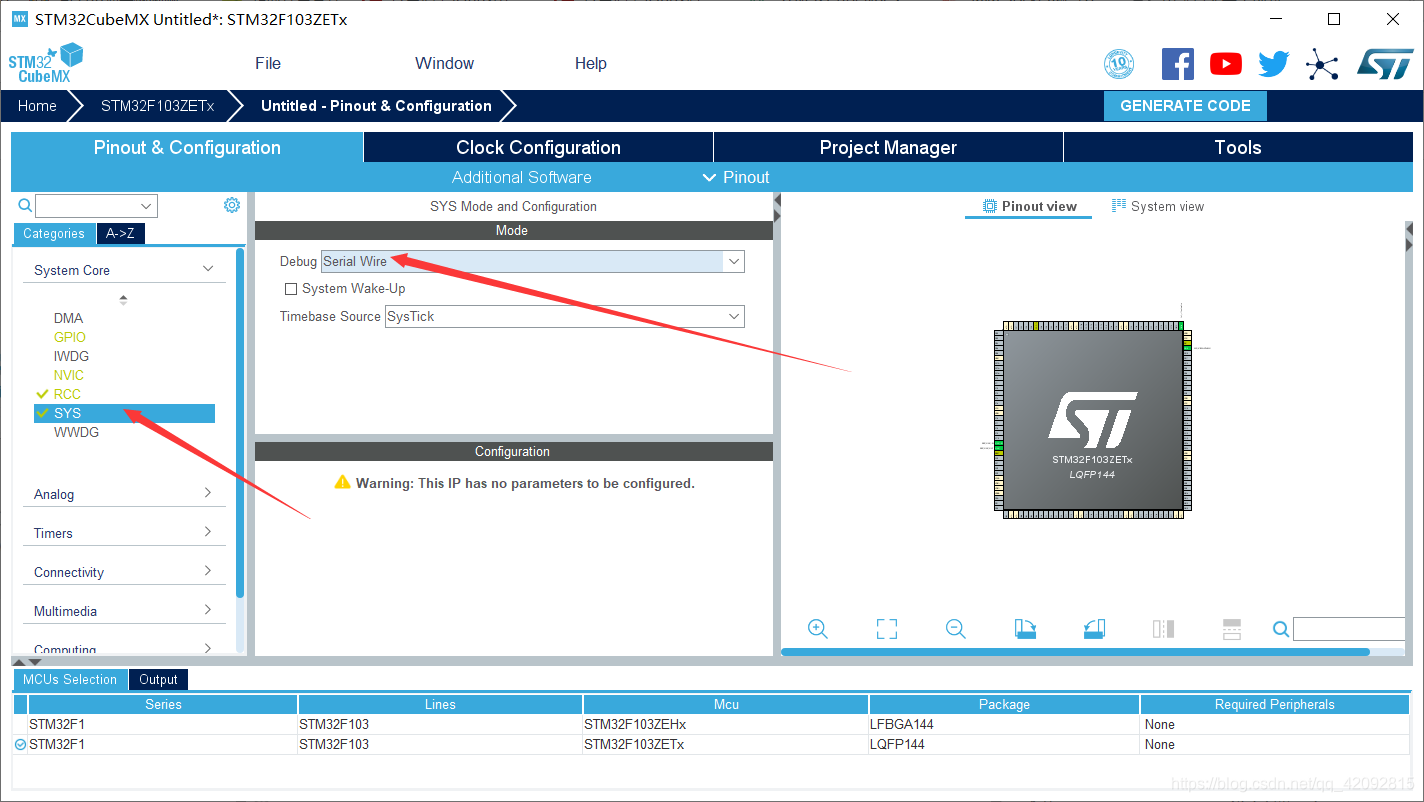
Task: Open the Output tab
Action: tap(158, 679)
